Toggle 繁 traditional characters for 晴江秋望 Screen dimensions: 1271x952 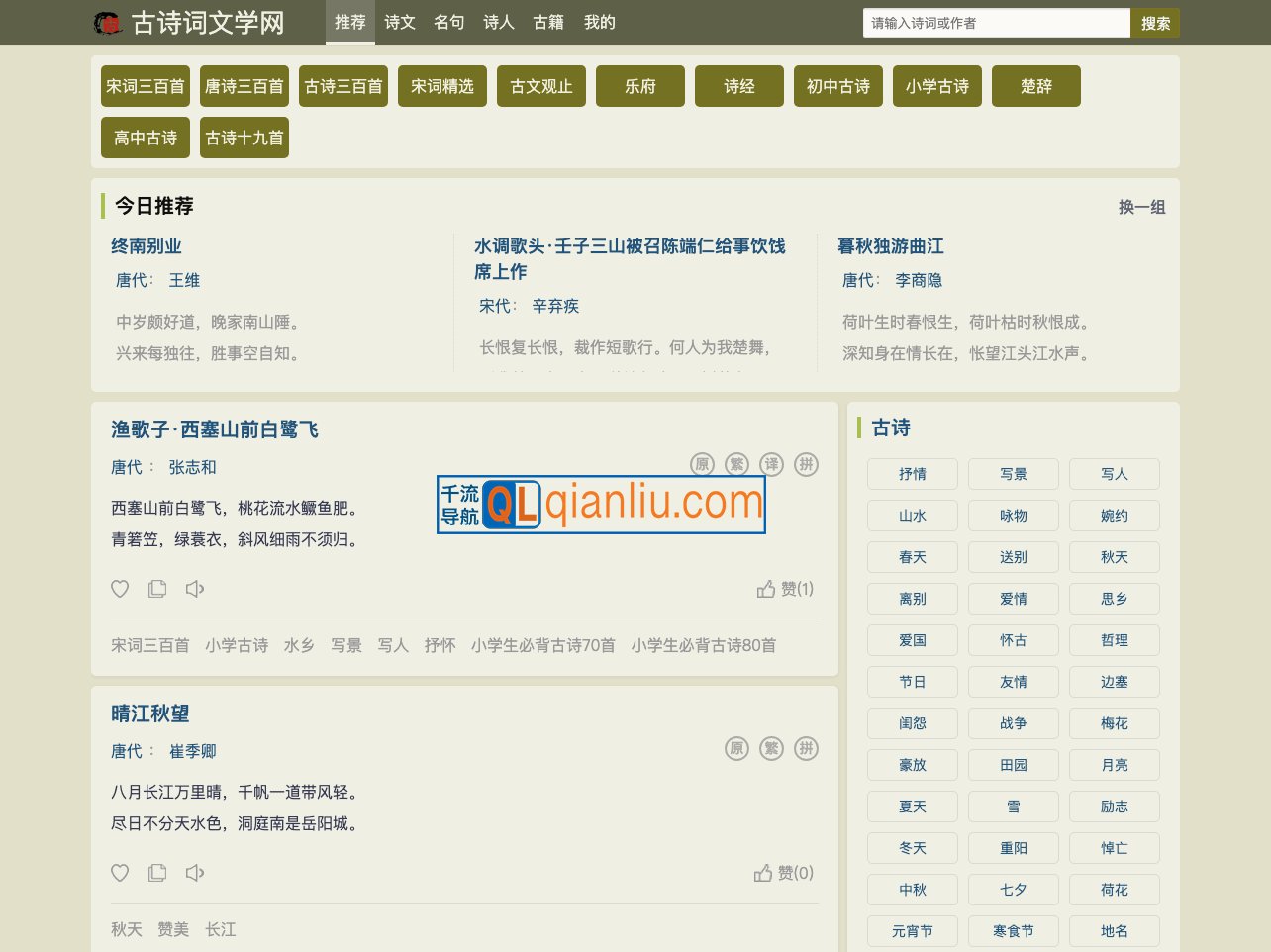pos(771,749)
